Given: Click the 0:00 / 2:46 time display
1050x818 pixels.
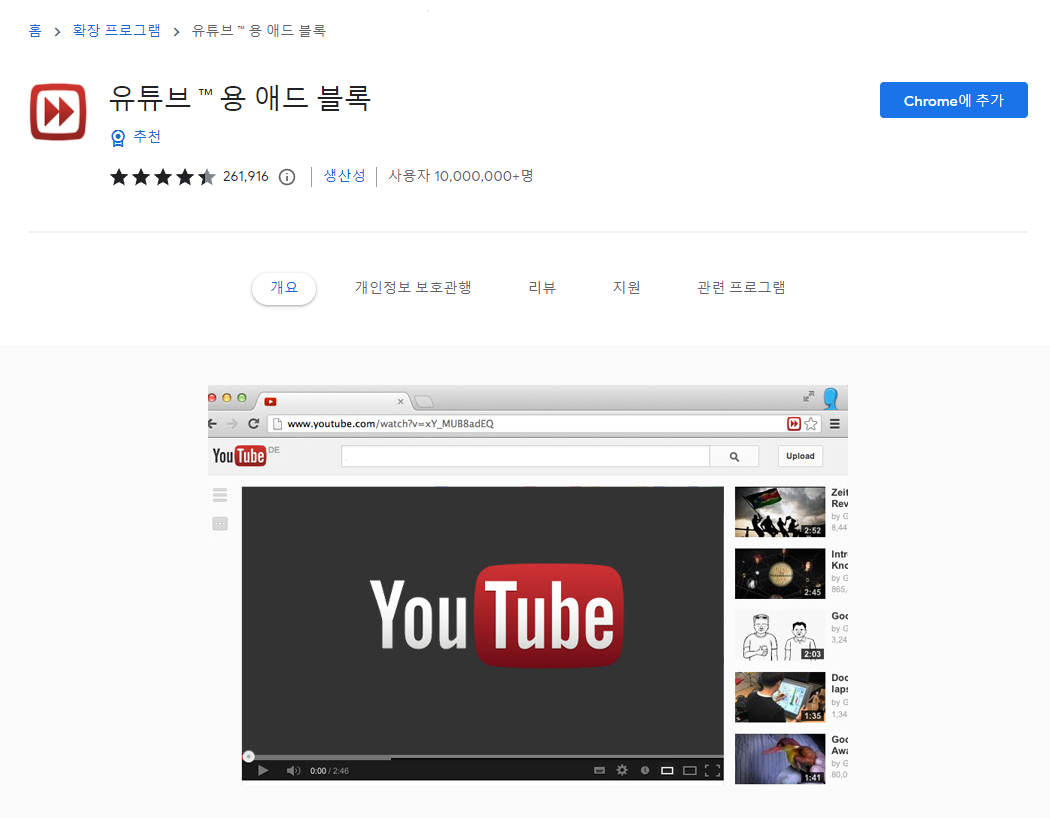Looking at the screenshot, I should 329,771.
